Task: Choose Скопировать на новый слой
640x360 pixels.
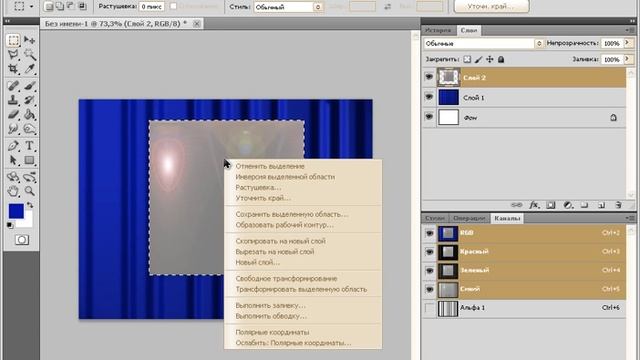Action: click(280, 241)
